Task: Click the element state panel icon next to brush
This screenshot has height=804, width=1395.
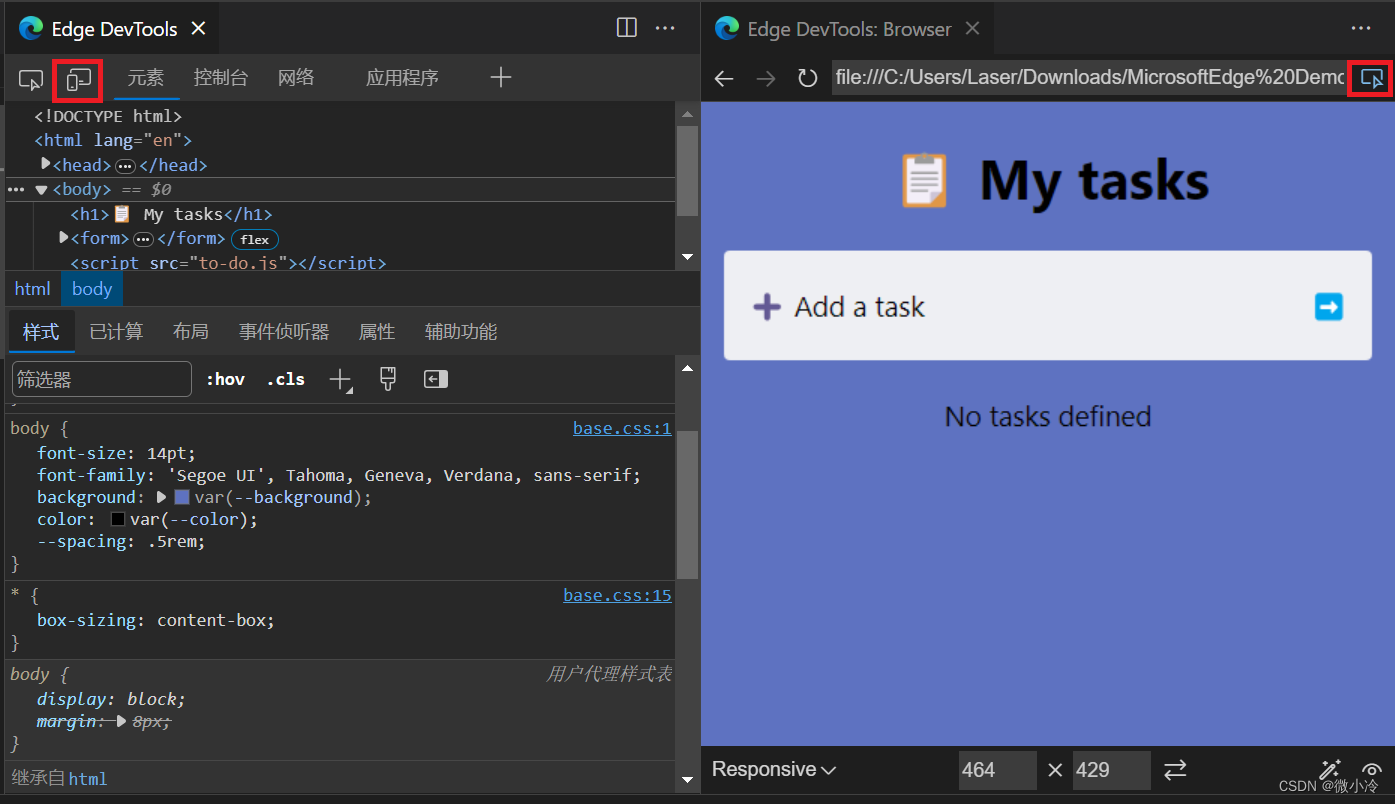Action: [x=435, y=379]
